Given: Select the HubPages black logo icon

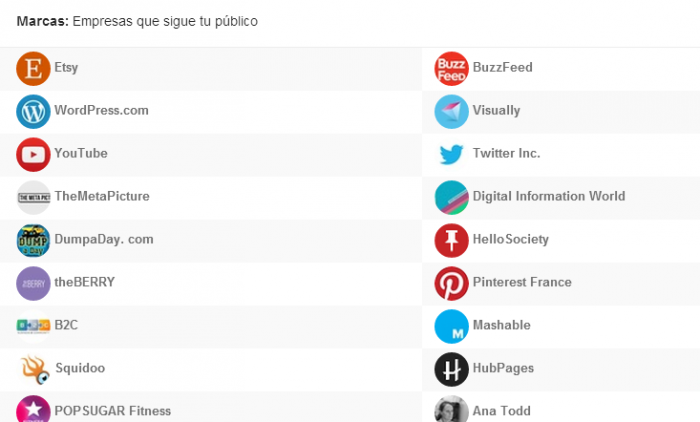Looking at the screenshot, I should tap(451, 369).
